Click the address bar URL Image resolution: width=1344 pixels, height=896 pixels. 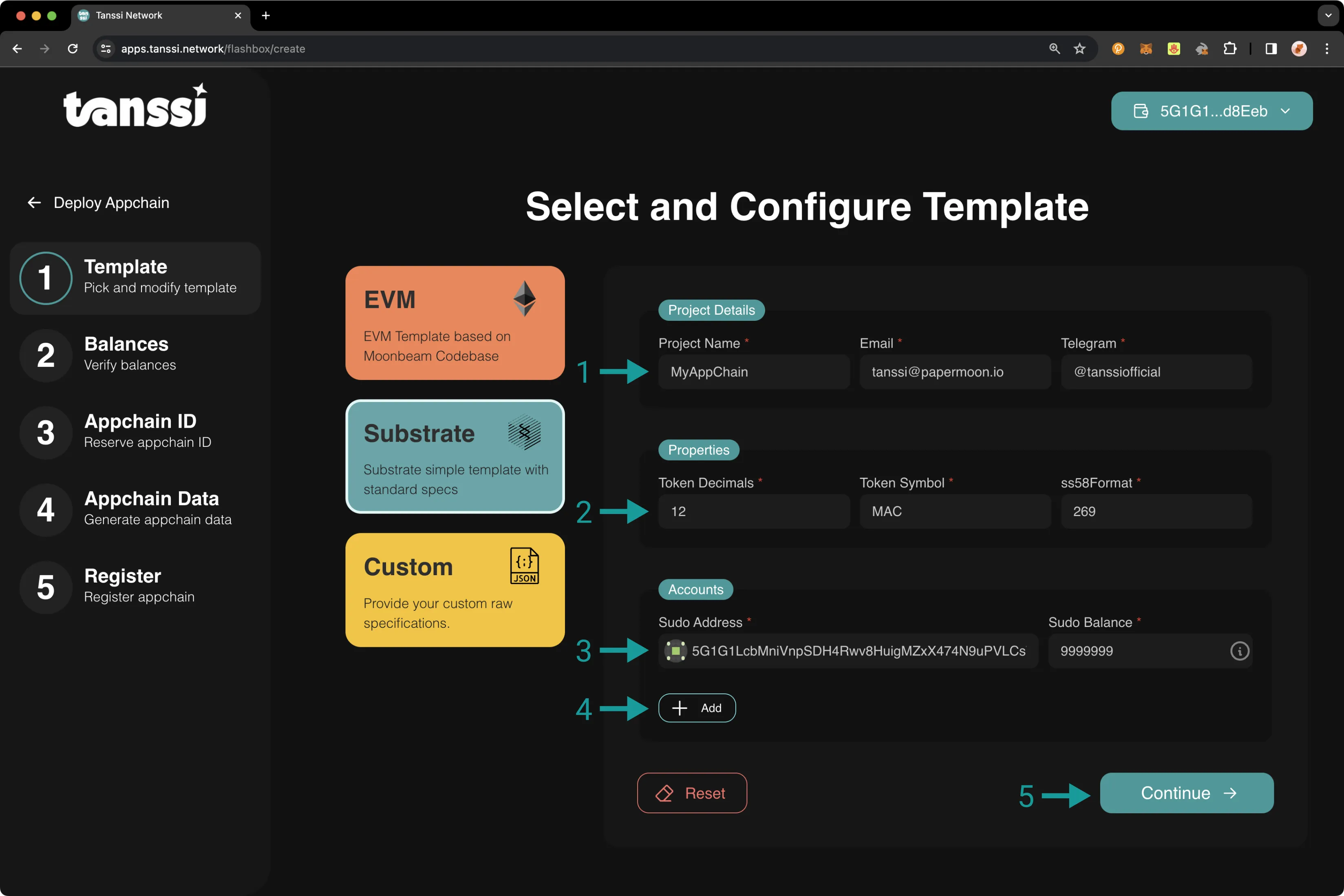213,49
